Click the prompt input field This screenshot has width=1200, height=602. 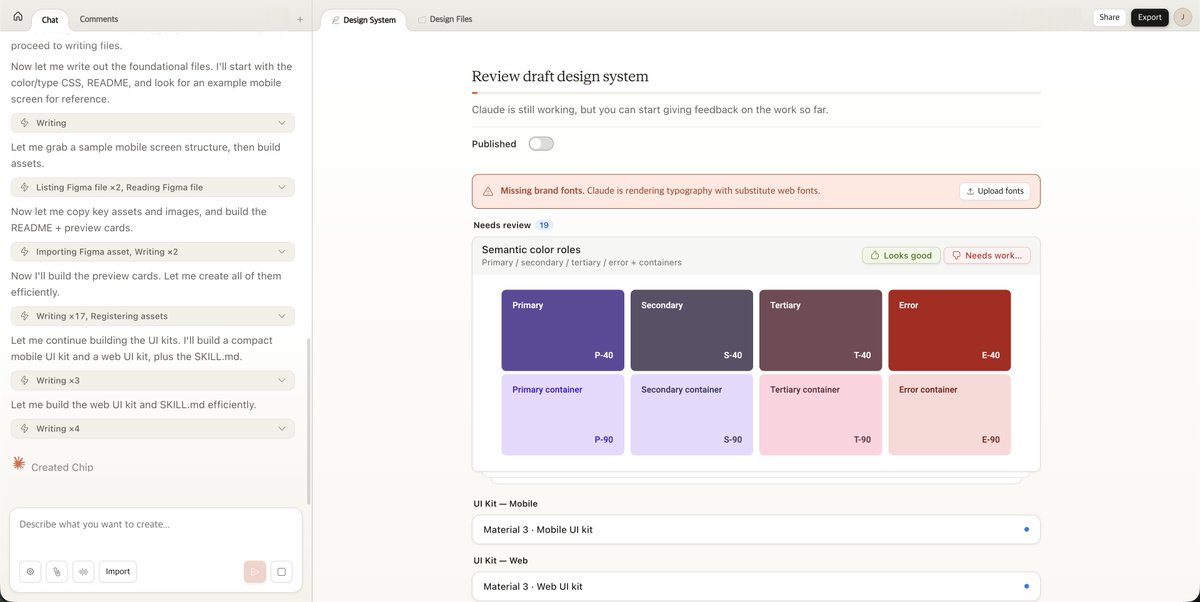coord(155,525)
